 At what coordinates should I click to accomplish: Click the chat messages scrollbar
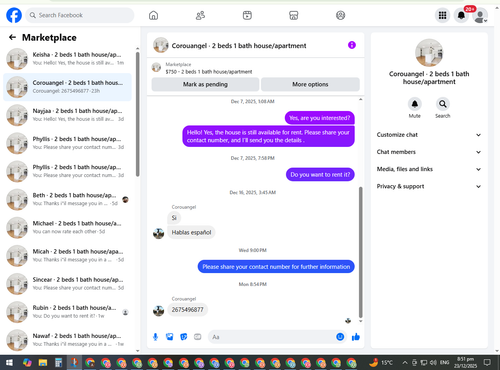click(x=360, y=252)
